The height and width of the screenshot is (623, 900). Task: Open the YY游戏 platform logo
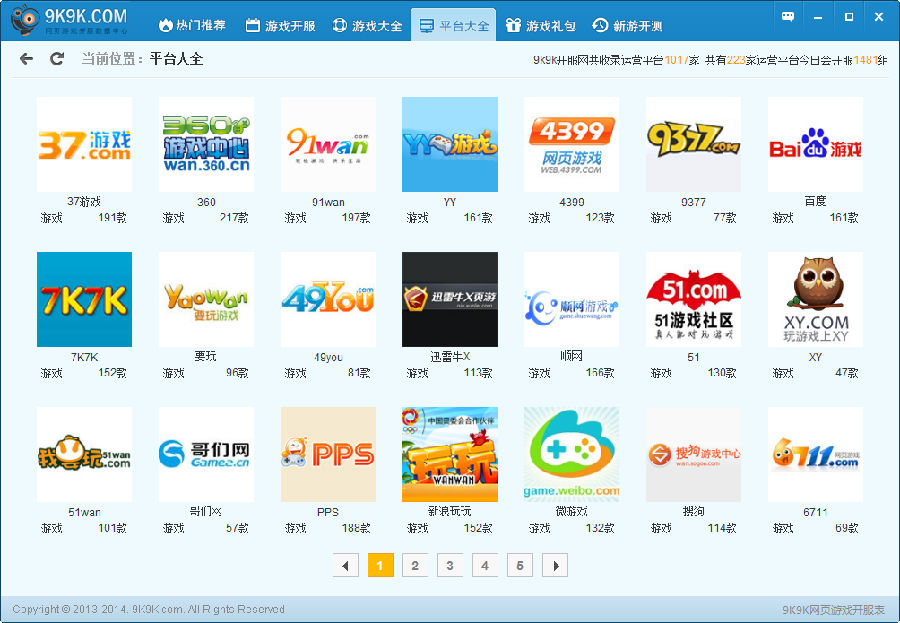click(x=450, y=144)
